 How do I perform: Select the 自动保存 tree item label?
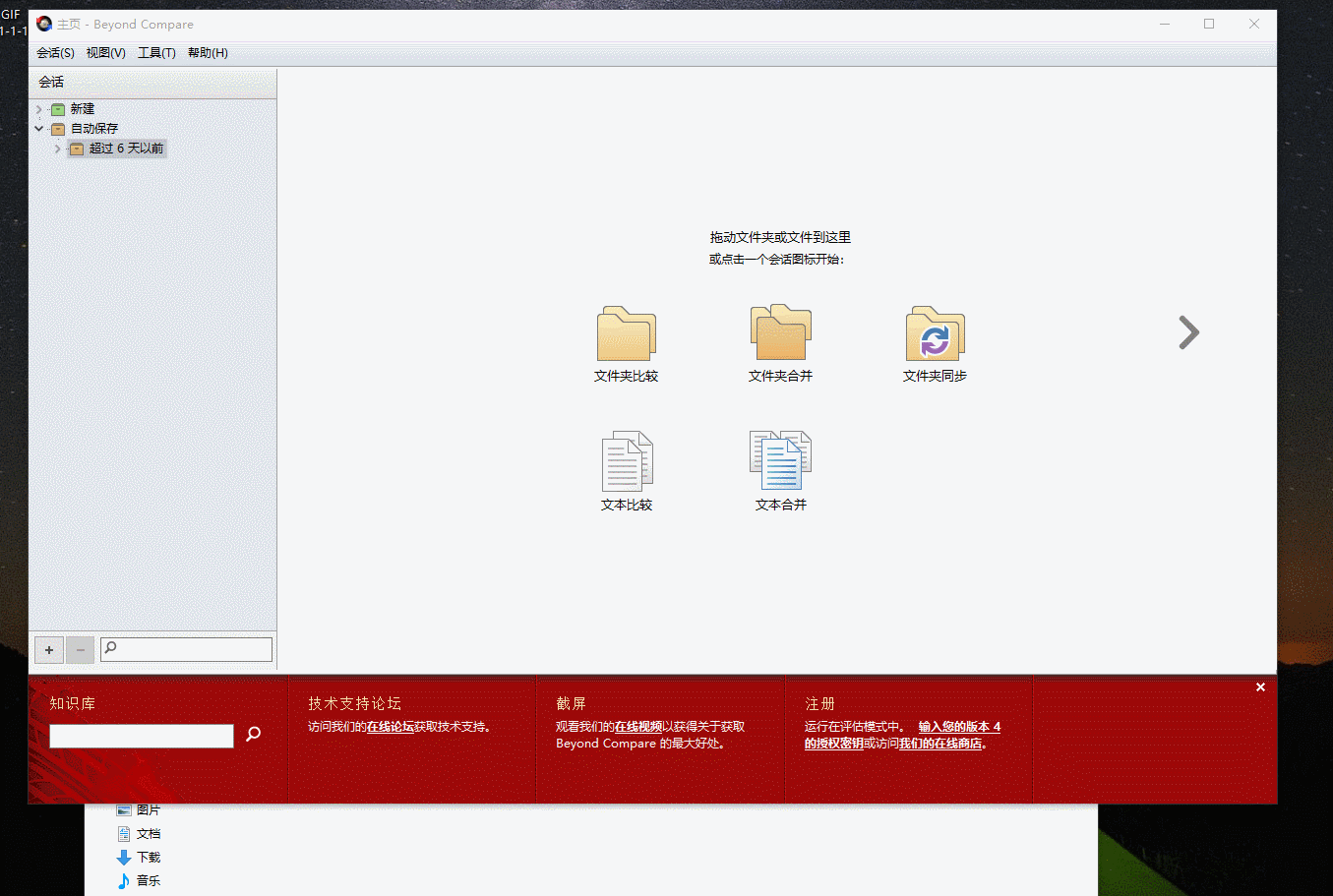pos(94,129)
